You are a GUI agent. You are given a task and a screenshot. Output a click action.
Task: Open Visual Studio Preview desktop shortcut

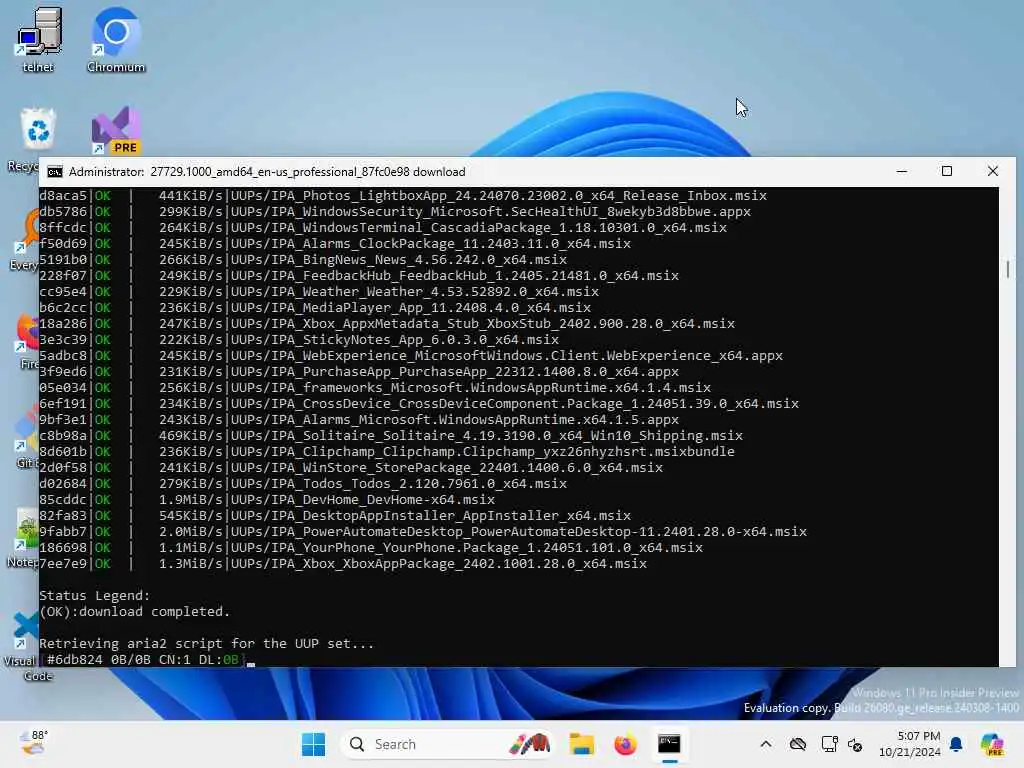(x=116, y=131)
